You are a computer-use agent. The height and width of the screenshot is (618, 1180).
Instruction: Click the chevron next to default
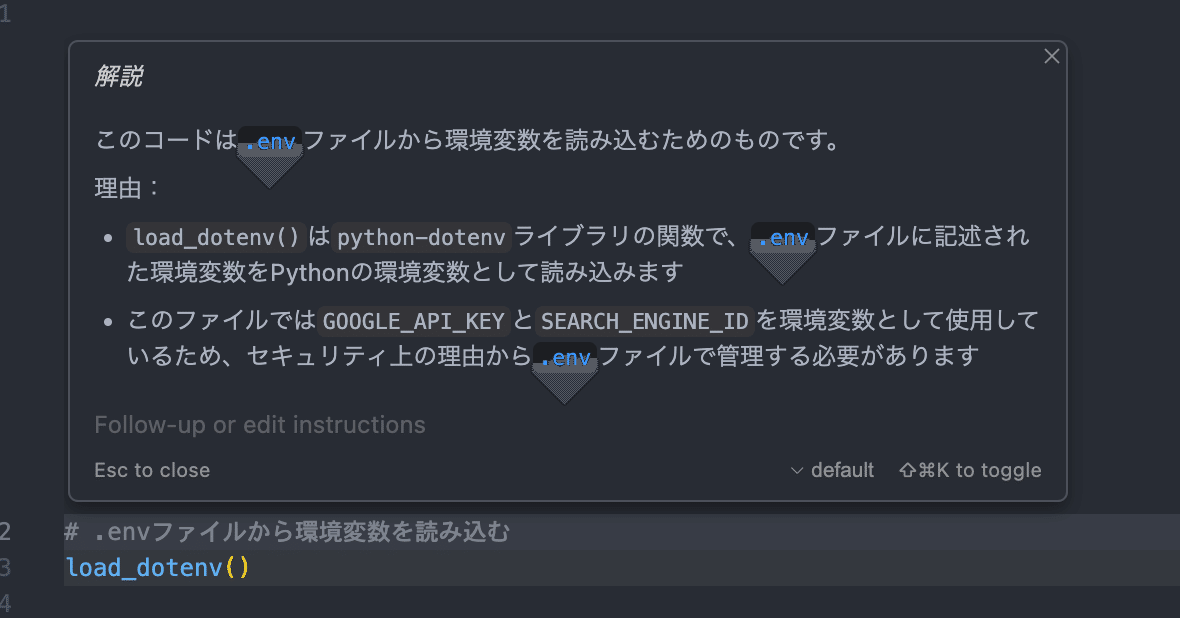797,470
